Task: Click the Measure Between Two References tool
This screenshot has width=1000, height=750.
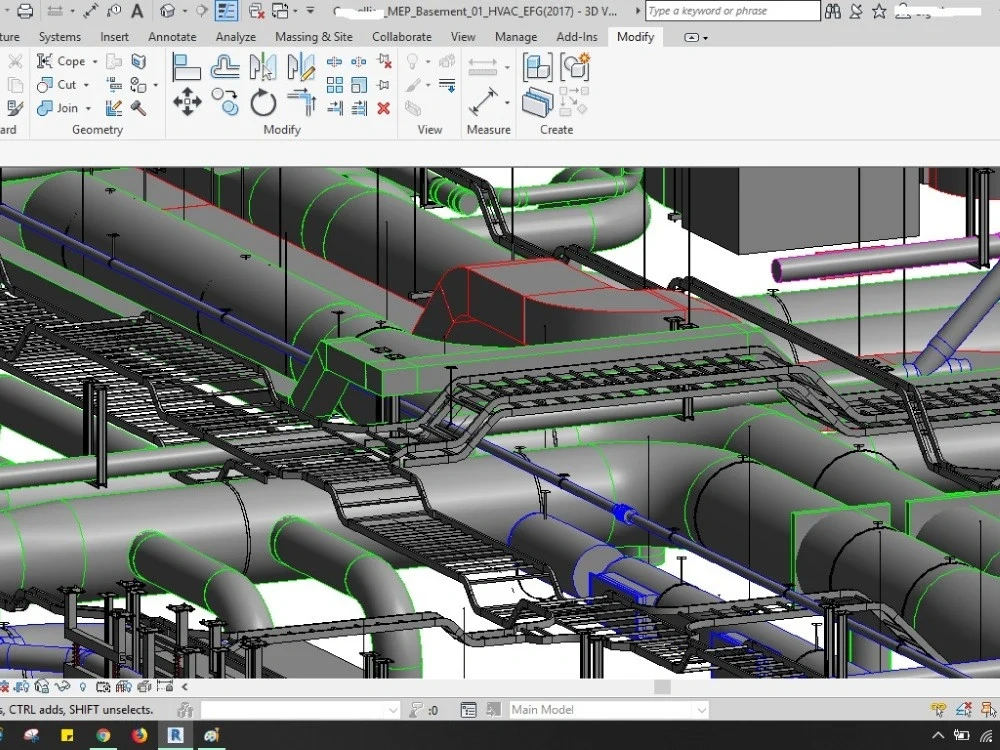Action: click(x=483, y=101)
